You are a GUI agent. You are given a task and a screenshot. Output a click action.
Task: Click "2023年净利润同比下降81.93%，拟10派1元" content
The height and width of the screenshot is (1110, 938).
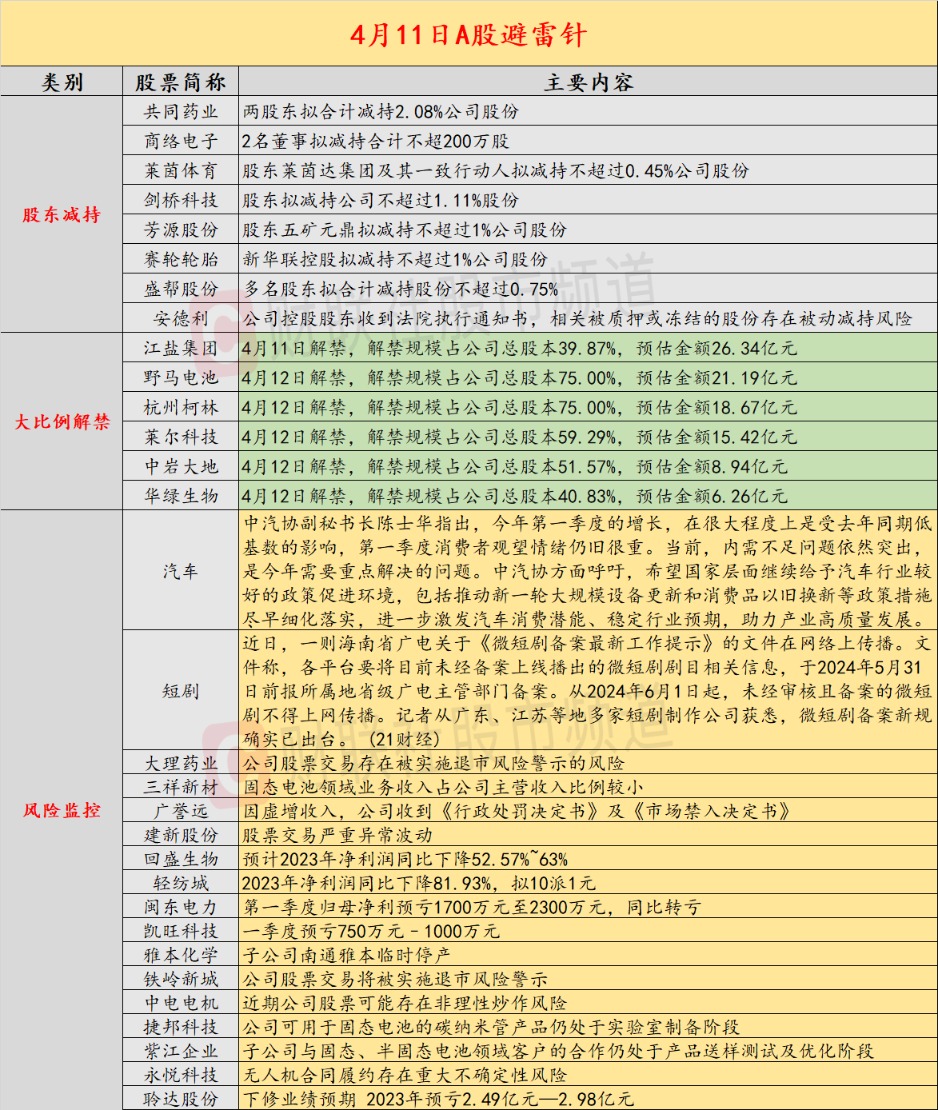pyautogui.click(x=418, y=883)
